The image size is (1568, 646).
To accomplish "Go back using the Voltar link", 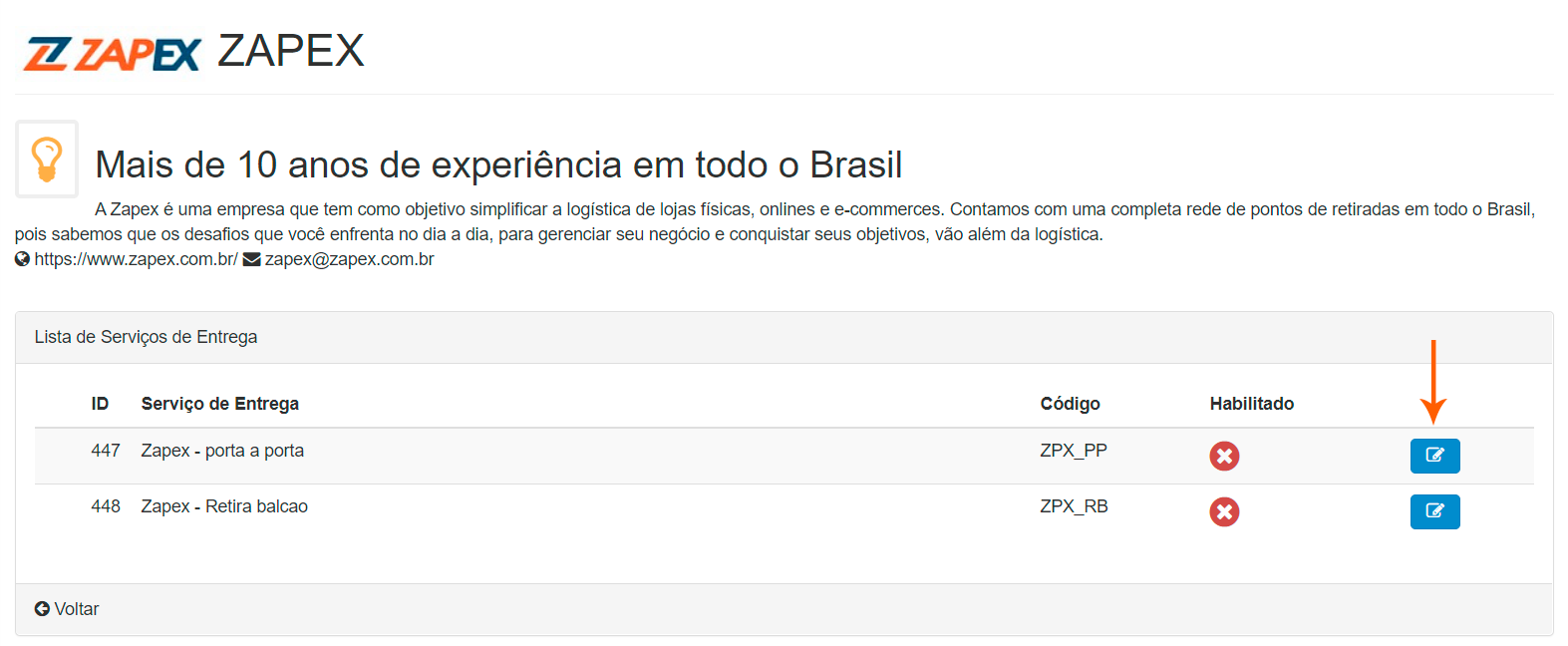I will (77, 609).
